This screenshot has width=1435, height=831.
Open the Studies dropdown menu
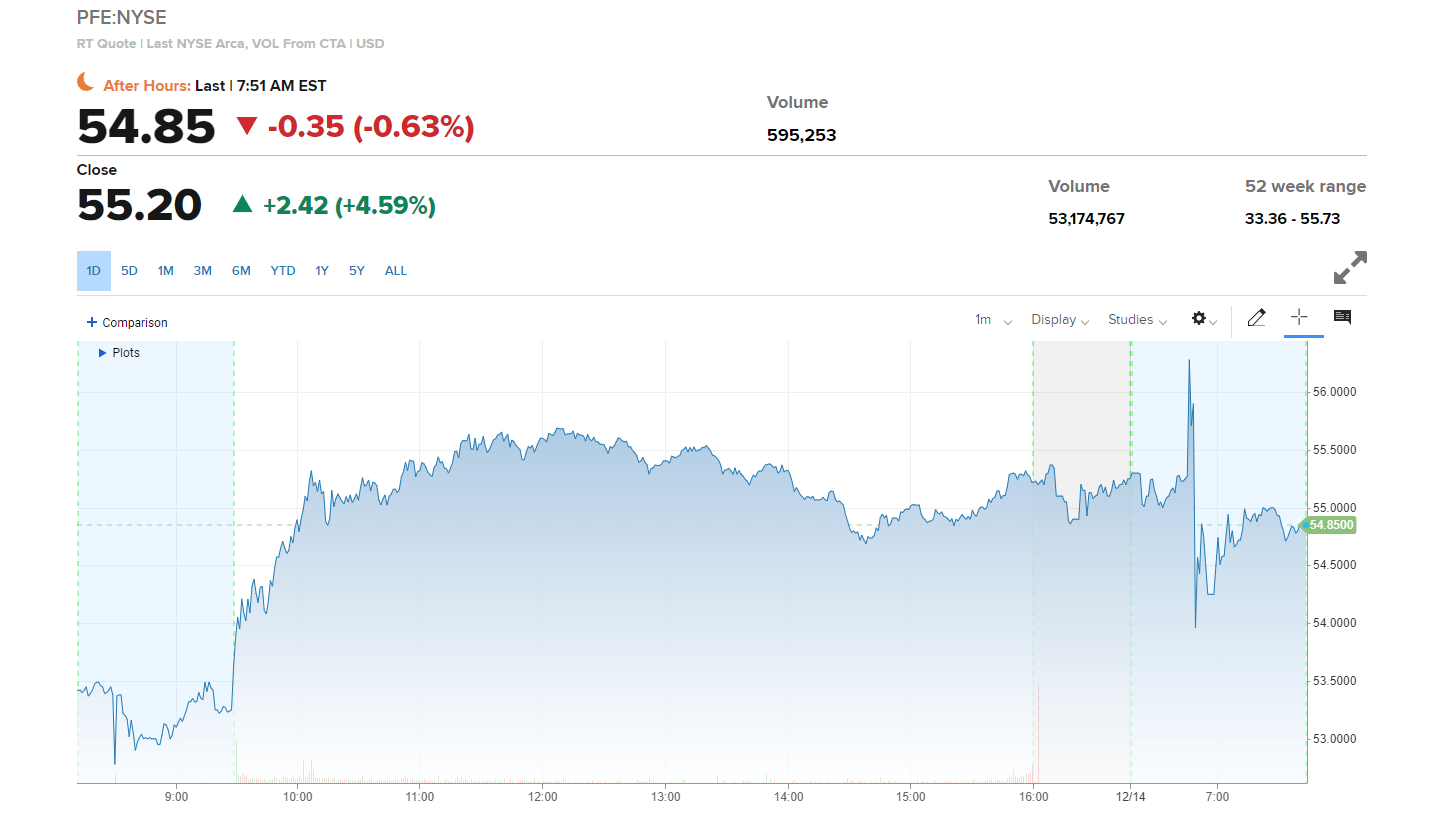[1137, 320]
